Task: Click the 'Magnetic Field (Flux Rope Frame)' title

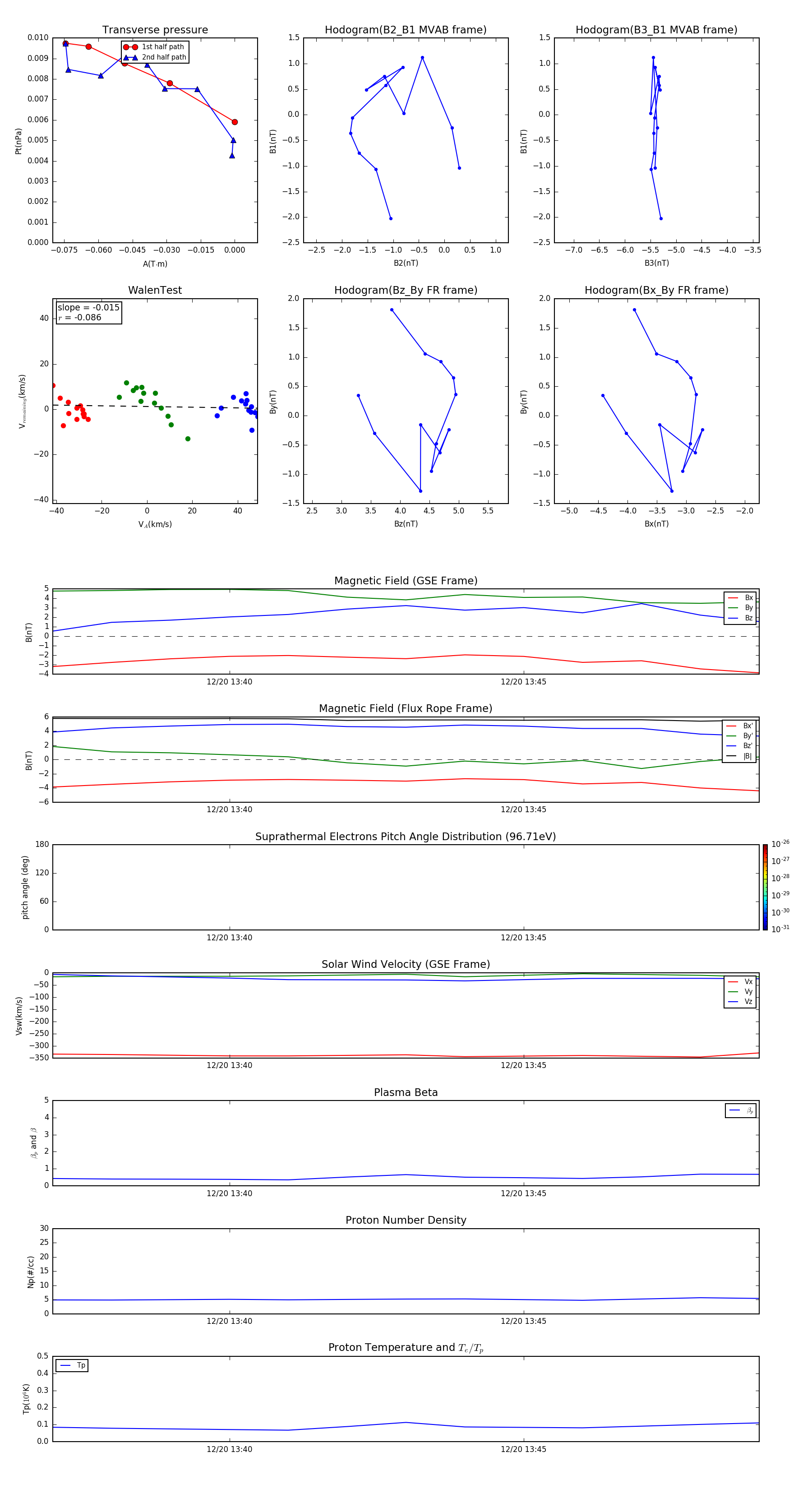Action: point(406,709)
